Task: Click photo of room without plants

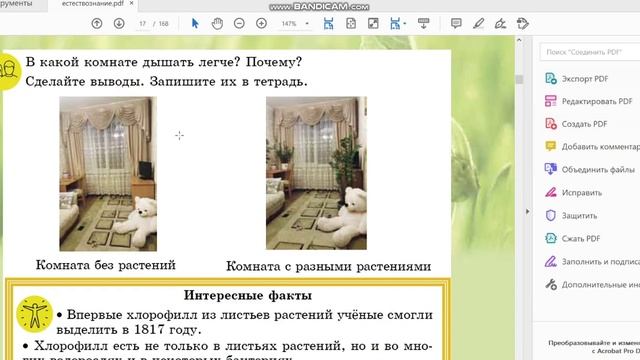Action: [108, 174]
